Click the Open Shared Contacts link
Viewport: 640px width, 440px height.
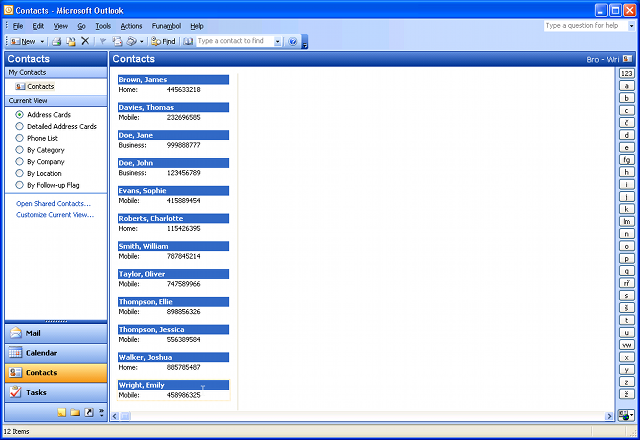(x=53, y=204)
